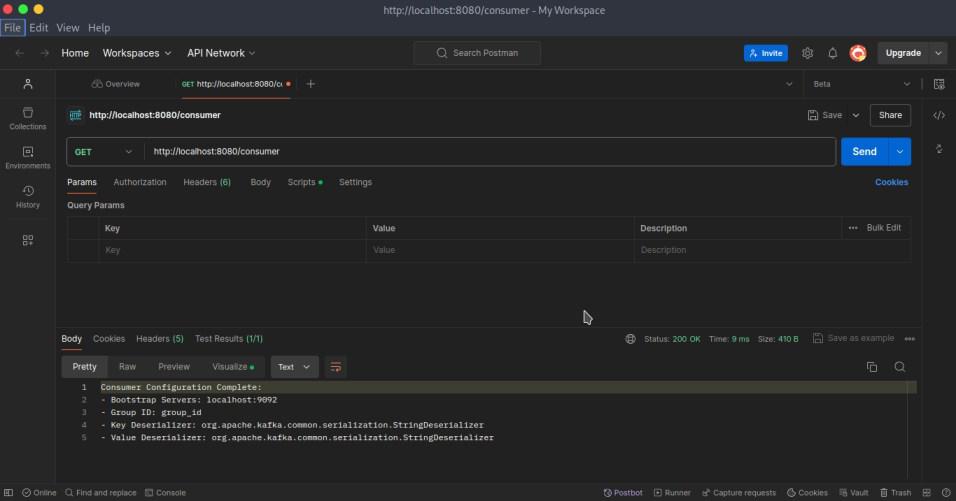Image resolution: width=956 pixels, height=501 pixels.
Task: Open the Workspaces dropdown
Action: (137, 53)
